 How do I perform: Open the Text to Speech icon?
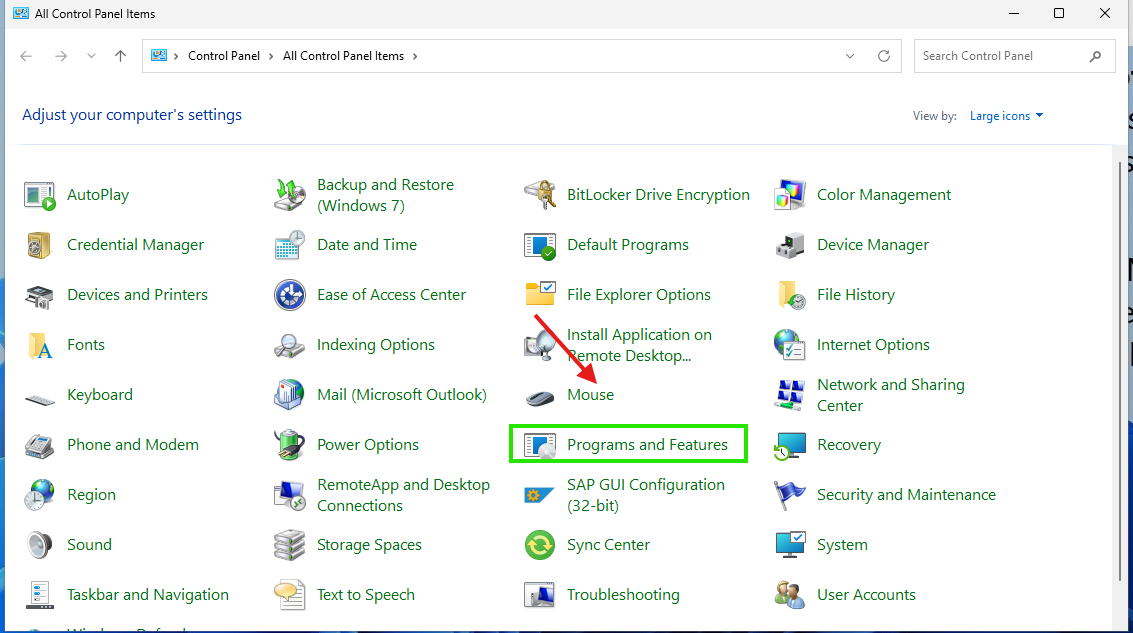tap(290, 595)
